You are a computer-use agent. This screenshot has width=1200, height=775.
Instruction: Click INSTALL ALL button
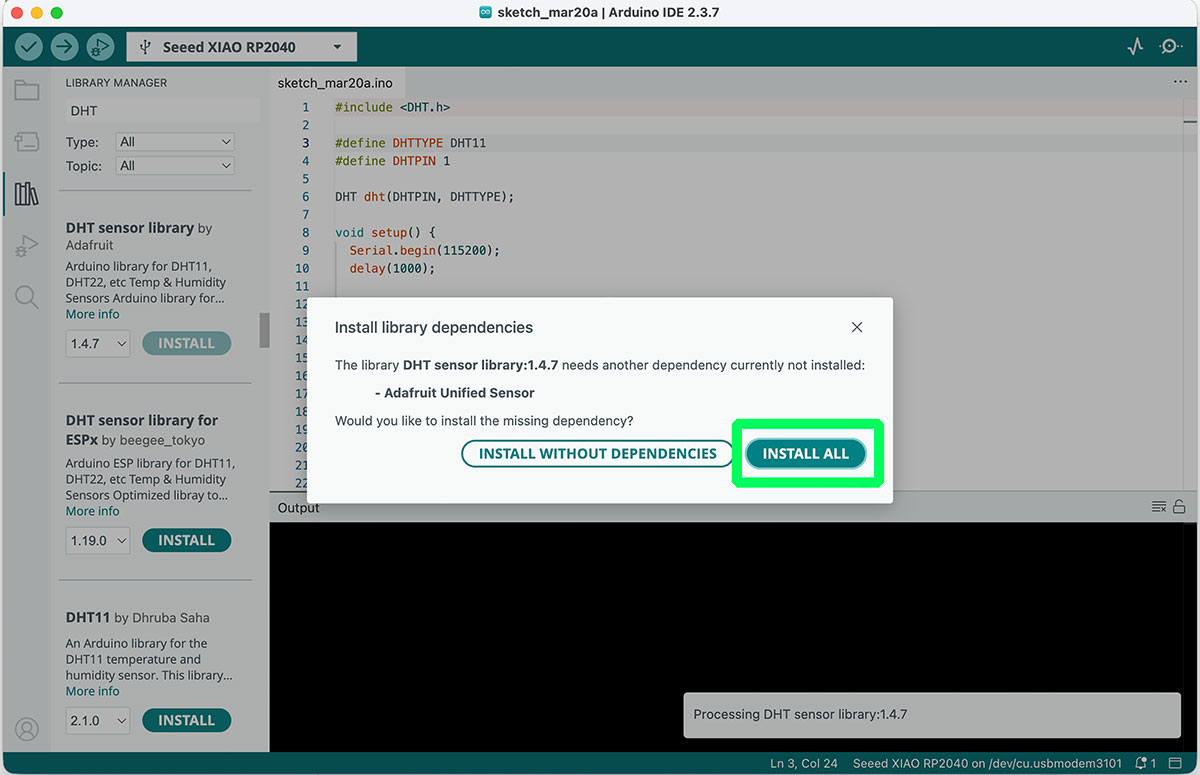tap(806, 453)
